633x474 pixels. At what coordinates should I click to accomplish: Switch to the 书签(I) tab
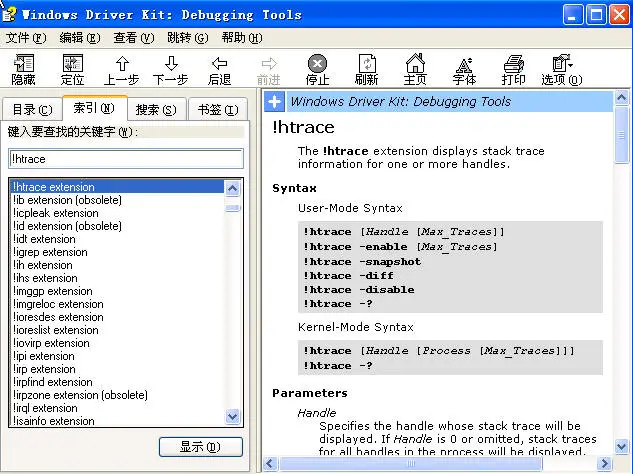[x=218, y=109]
